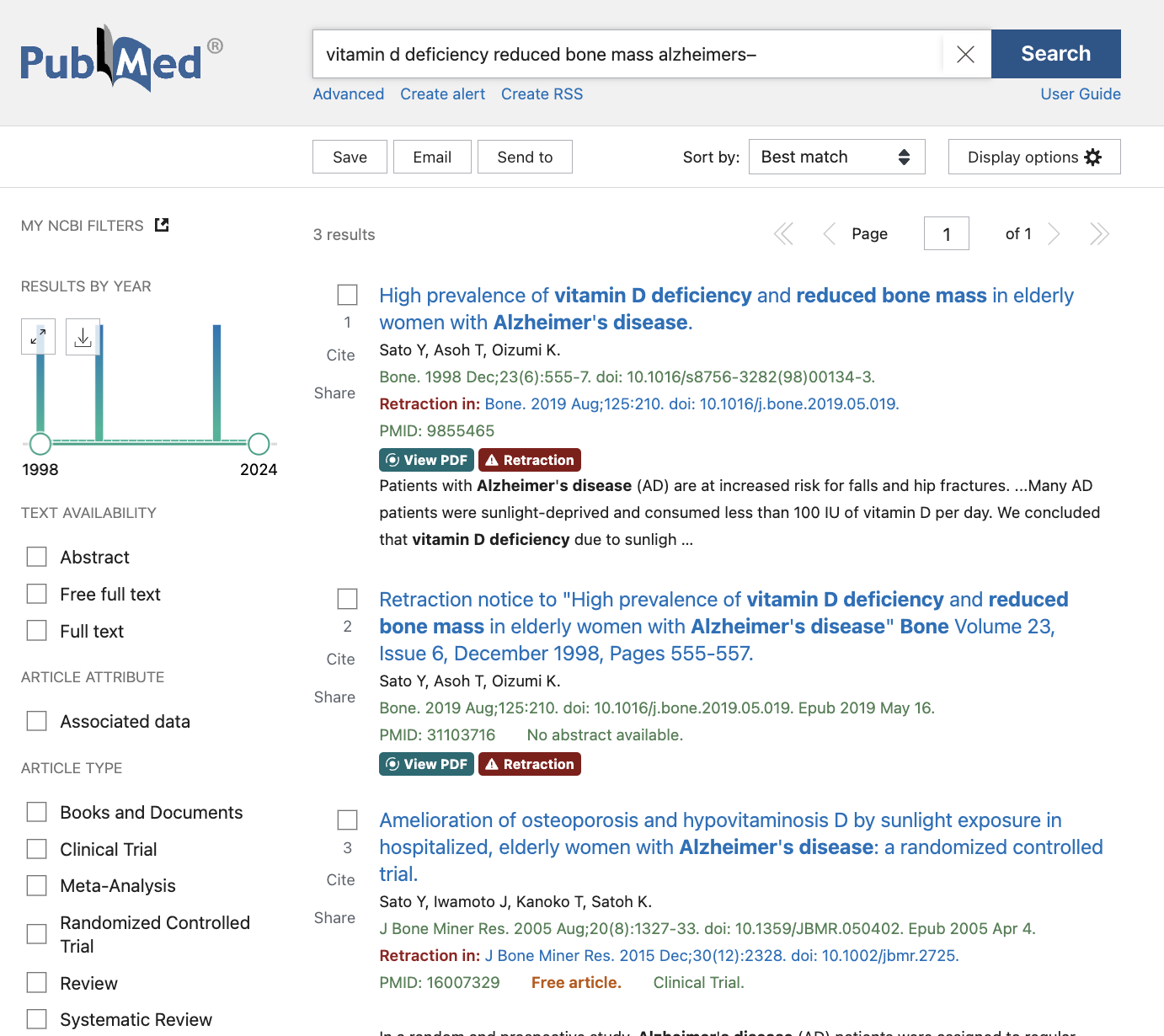Screen dimensions: 1164x1036
Task: Open the Advanced search link
Action: click(349, 94)
